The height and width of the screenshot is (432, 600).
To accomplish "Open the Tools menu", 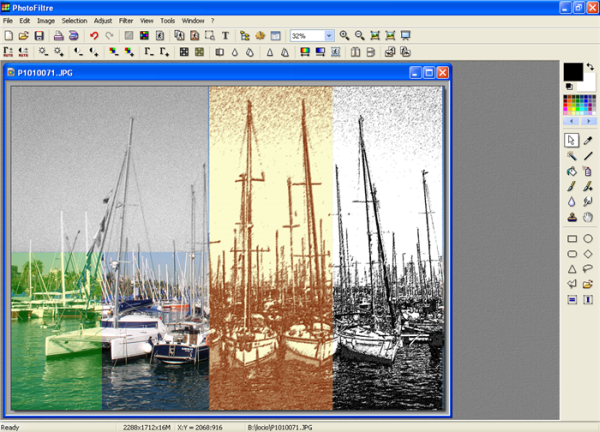I will pyautogui.click(x=167, y=21).
